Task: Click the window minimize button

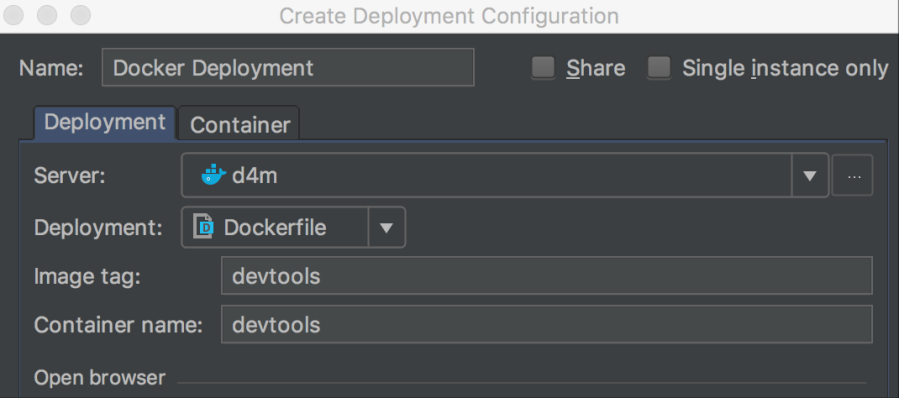Action: coord(47,15)
